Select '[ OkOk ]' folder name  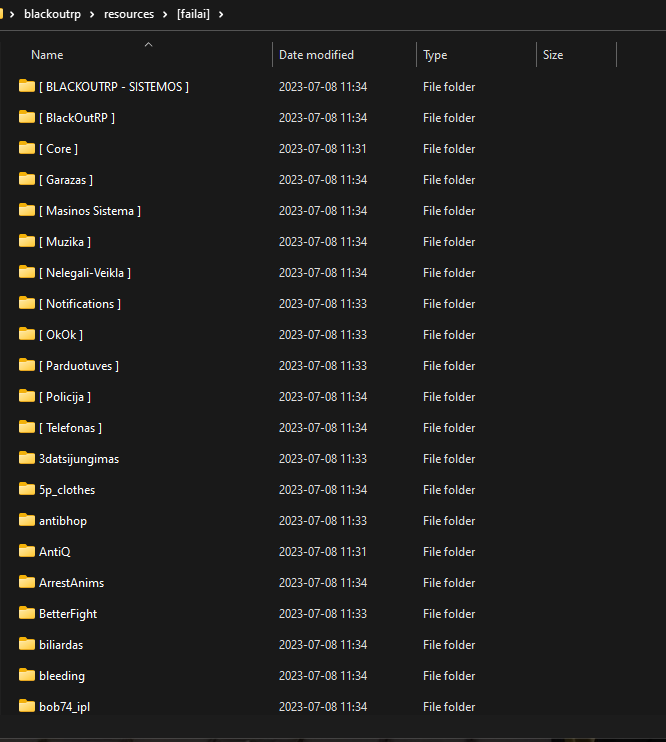tap(61, 335)
